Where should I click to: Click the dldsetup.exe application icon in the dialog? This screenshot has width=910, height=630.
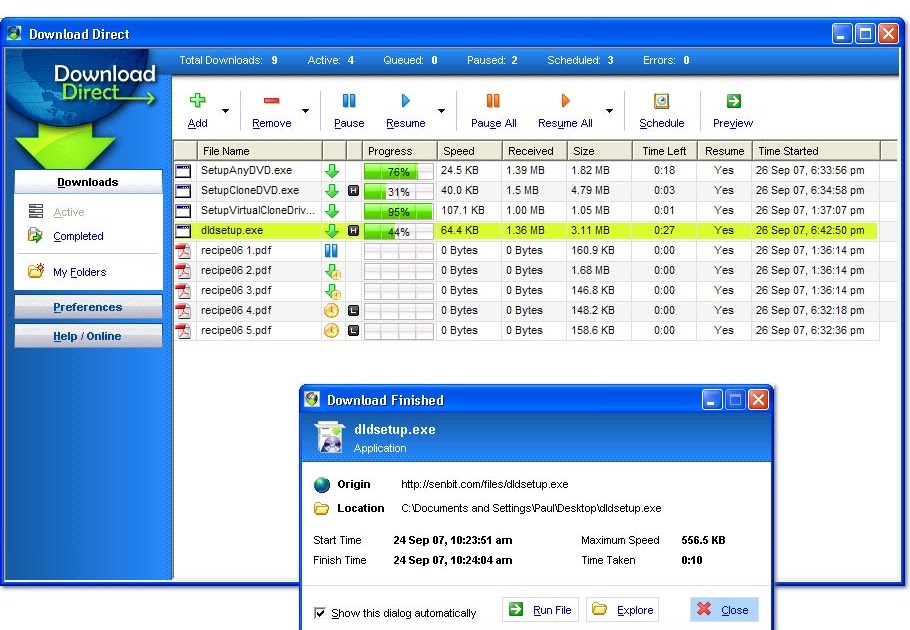click(330, 437)
